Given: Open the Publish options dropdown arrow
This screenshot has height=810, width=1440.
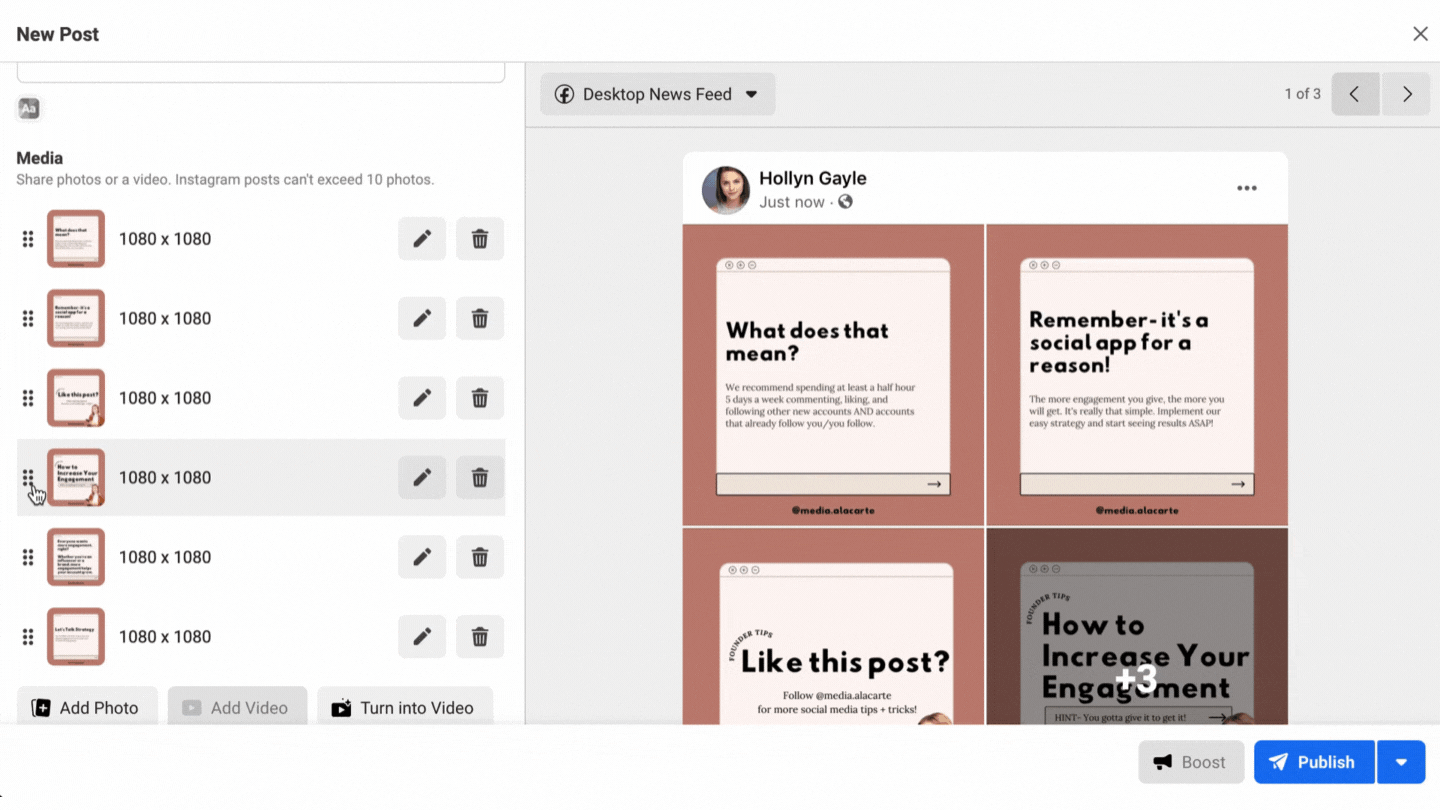Looking at the screenshot, I should [x=1401, y=762].
